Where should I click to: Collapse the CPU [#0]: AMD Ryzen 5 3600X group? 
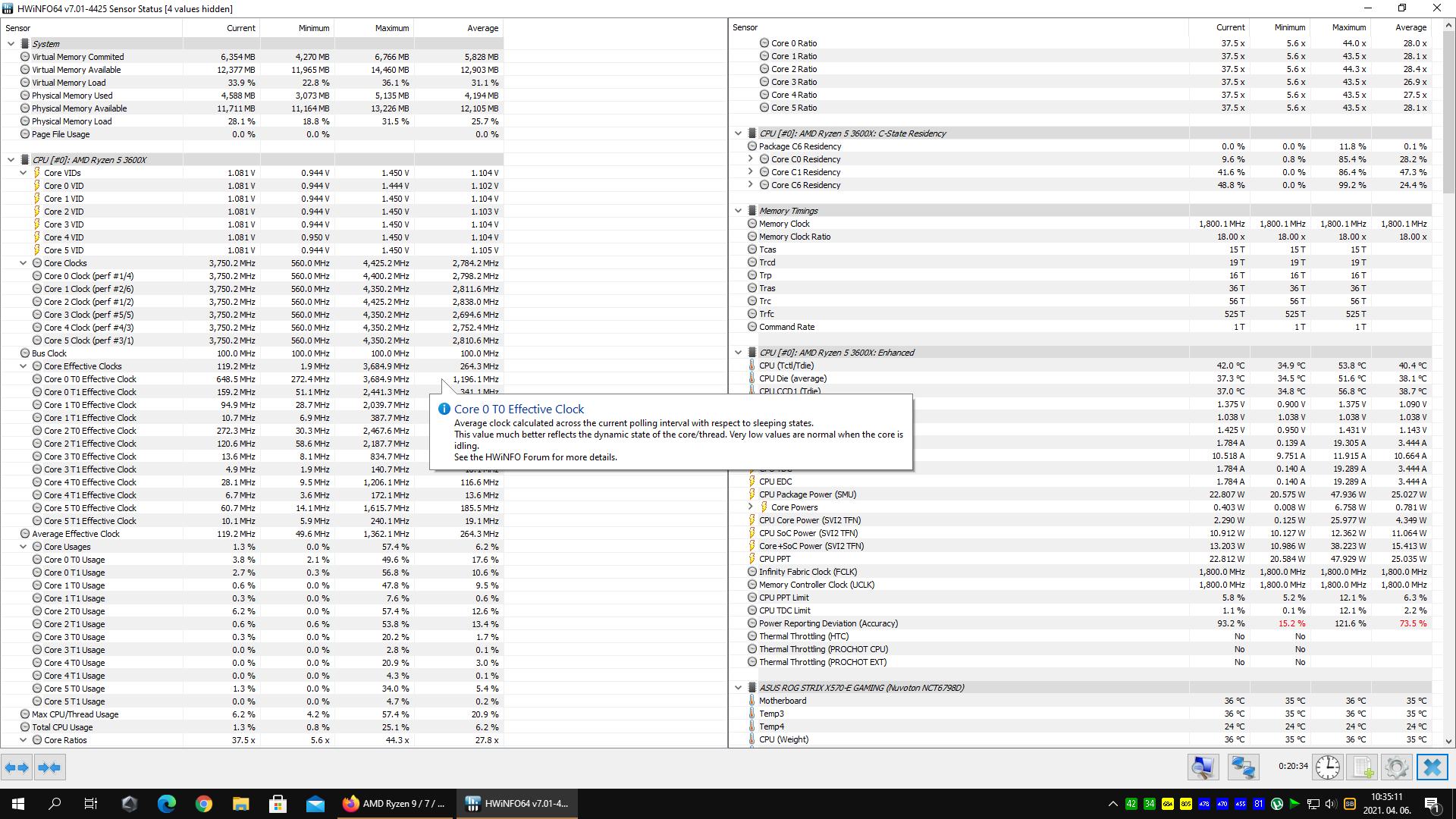(x=11, y=160)
